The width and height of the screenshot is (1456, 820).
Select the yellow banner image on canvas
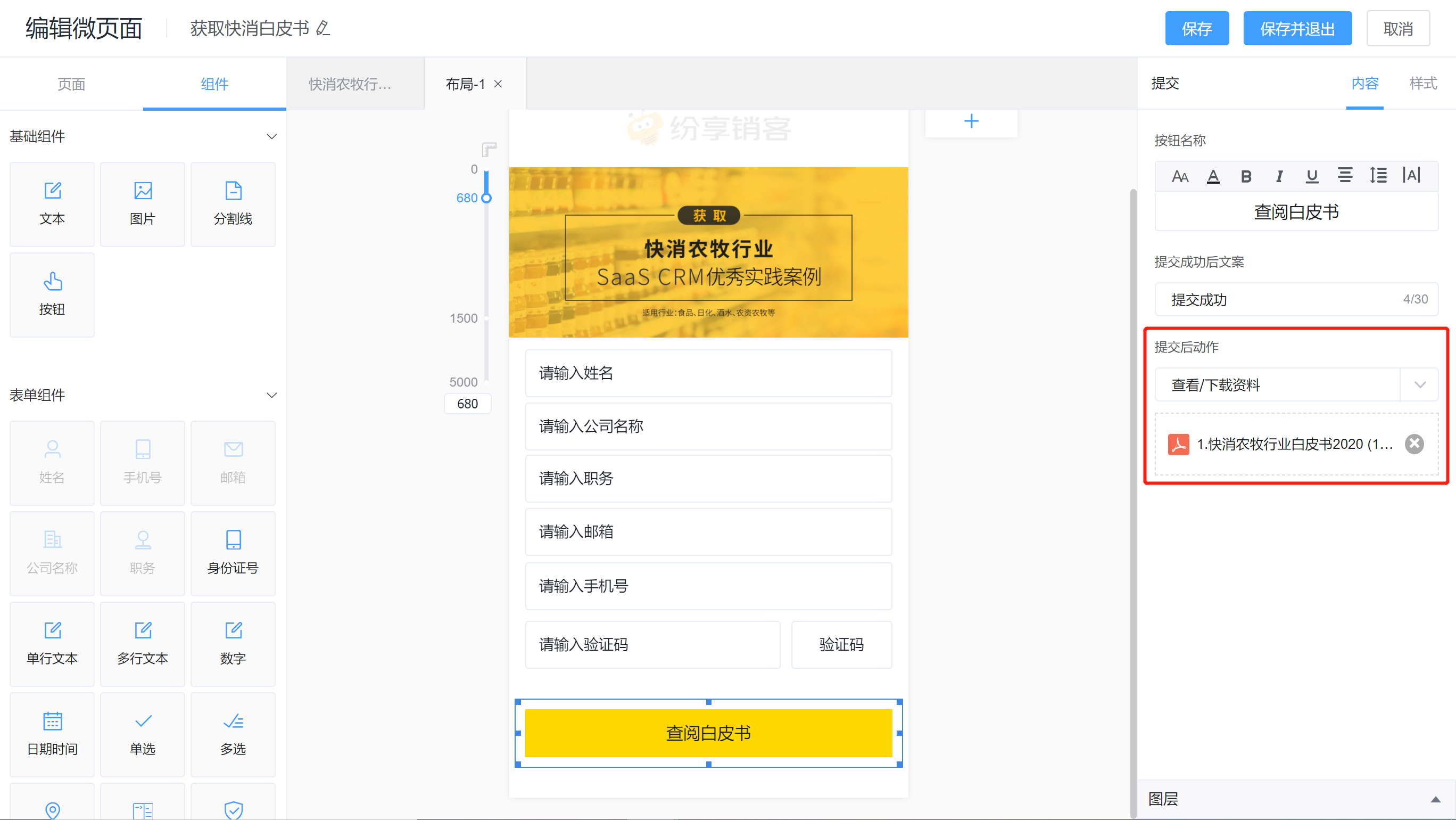(708, 252)
